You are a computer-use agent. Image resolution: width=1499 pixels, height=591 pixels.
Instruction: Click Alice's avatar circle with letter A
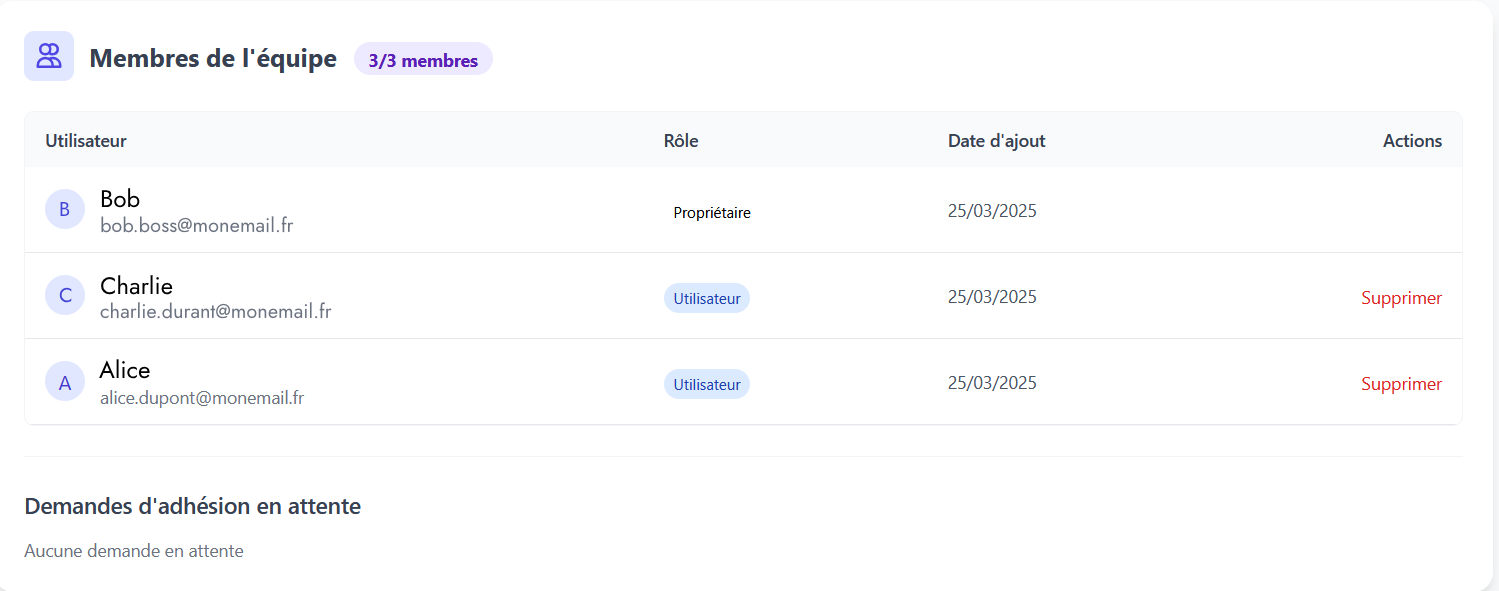click(x=65, y=381)
